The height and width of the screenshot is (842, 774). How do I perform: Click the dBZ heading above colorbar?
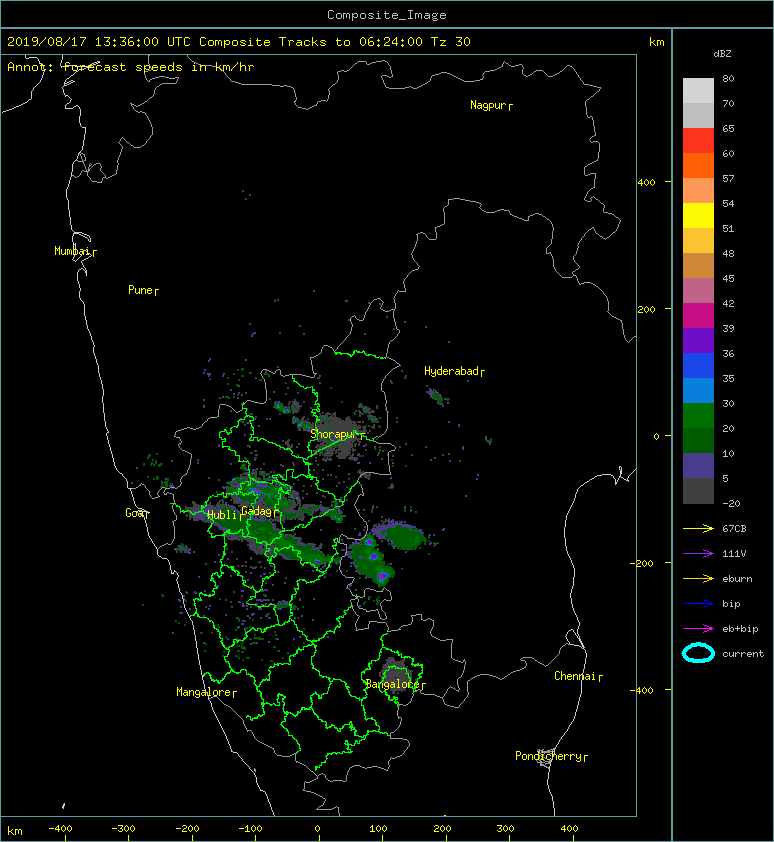tap(722, 54)
